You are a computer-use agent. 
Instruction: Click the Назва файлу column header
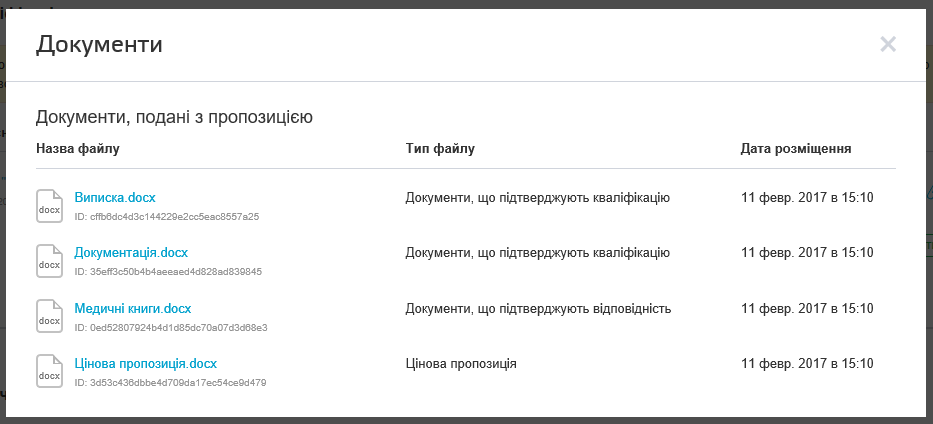(x=78, y=149)
